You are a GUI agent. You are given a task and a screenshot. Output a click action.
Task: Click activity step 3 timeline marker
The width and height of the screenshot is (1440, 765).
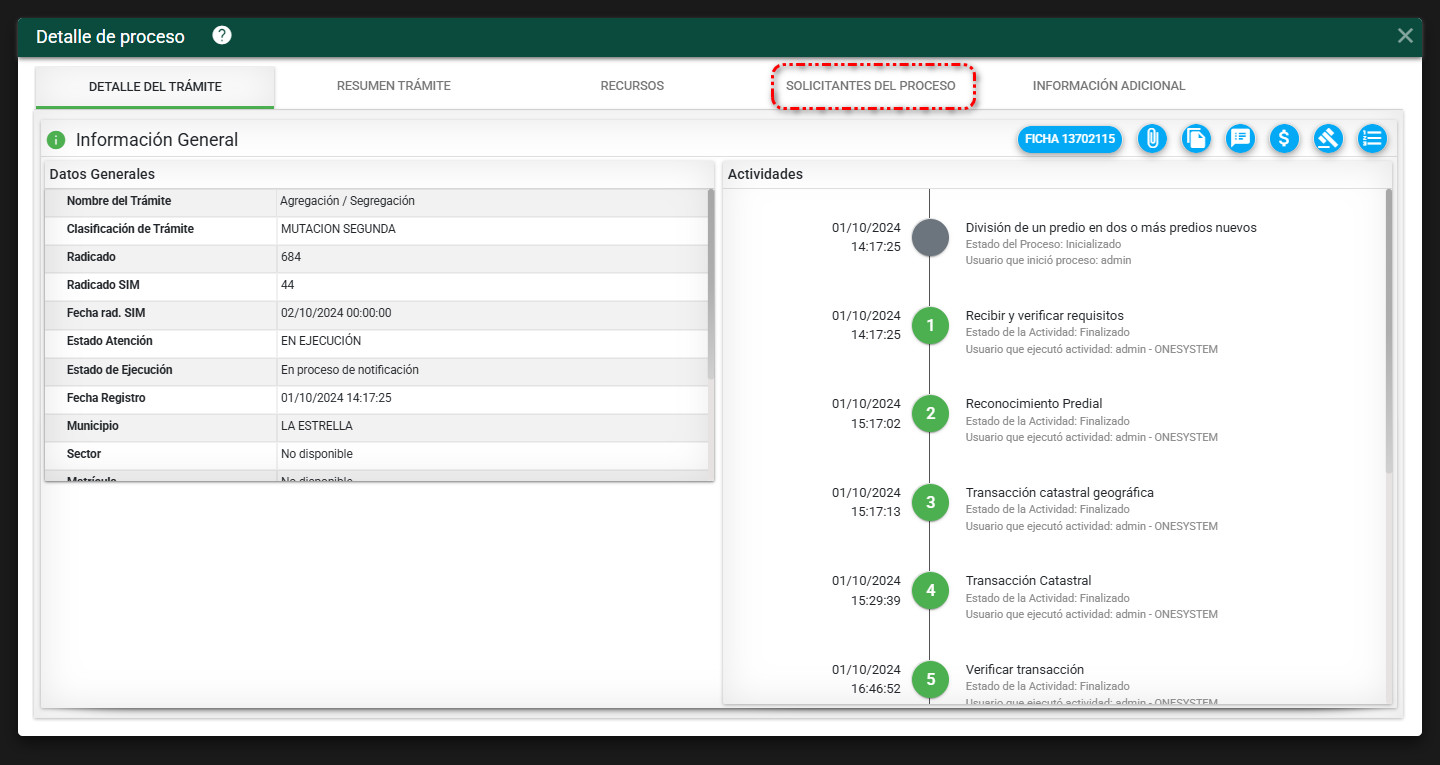[930, 502]
